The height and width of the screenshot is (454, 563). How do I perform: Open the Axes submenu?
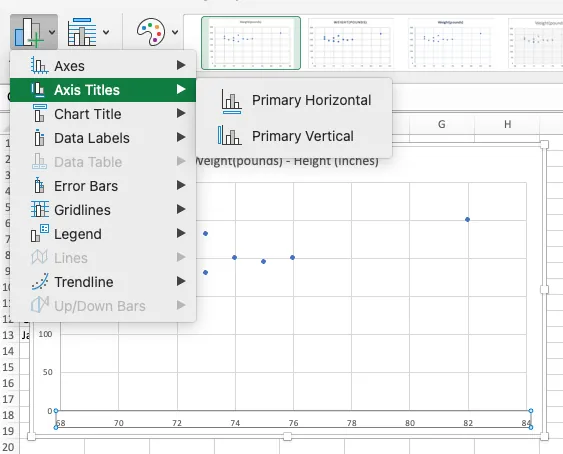[103, 66]
